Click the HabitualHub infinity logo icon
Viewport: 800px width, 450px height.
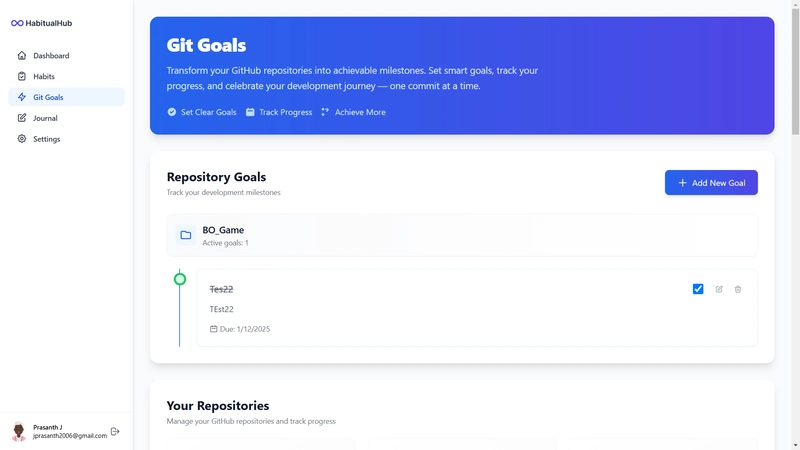pyautogui.click(x=17, y=23)
